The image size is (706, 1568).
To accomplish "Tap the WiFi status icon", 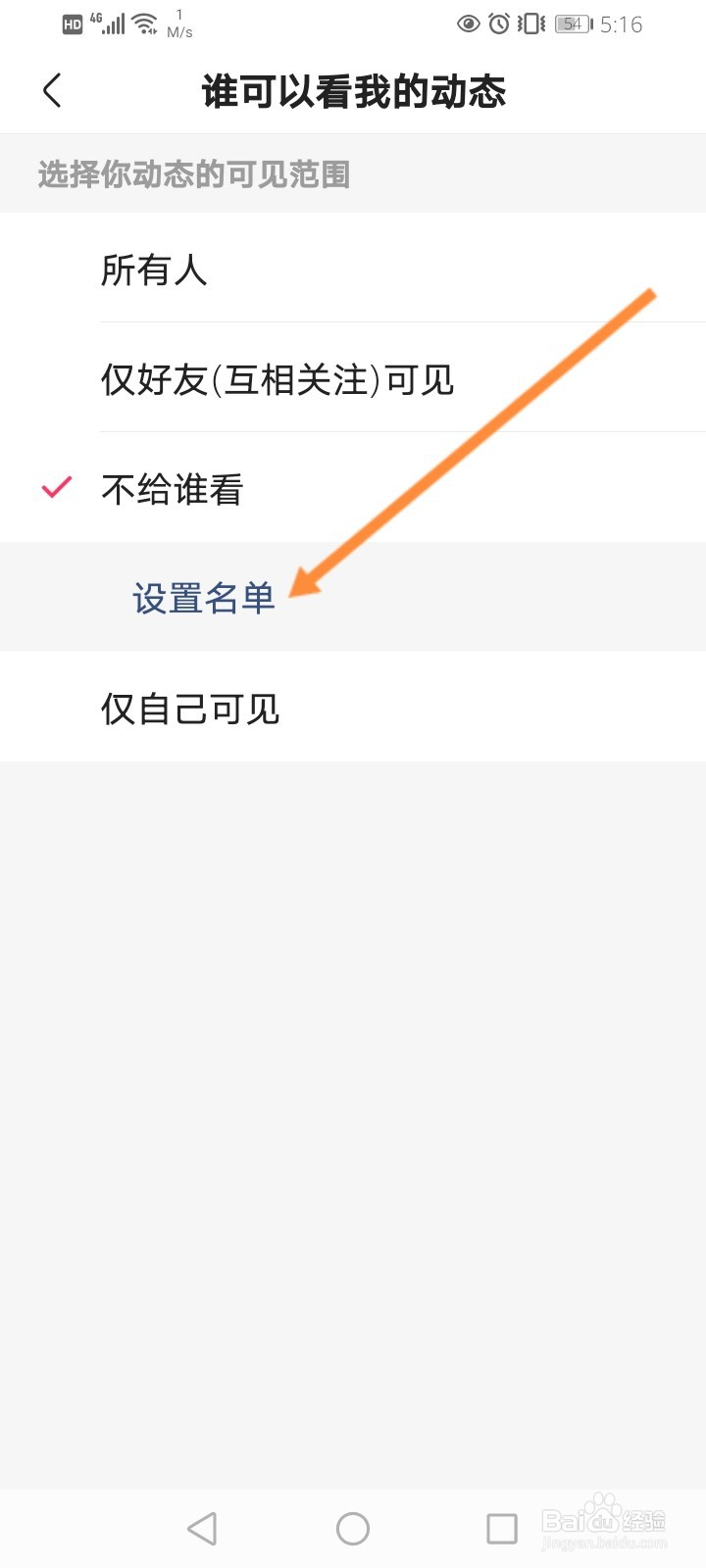I will 145,24.
